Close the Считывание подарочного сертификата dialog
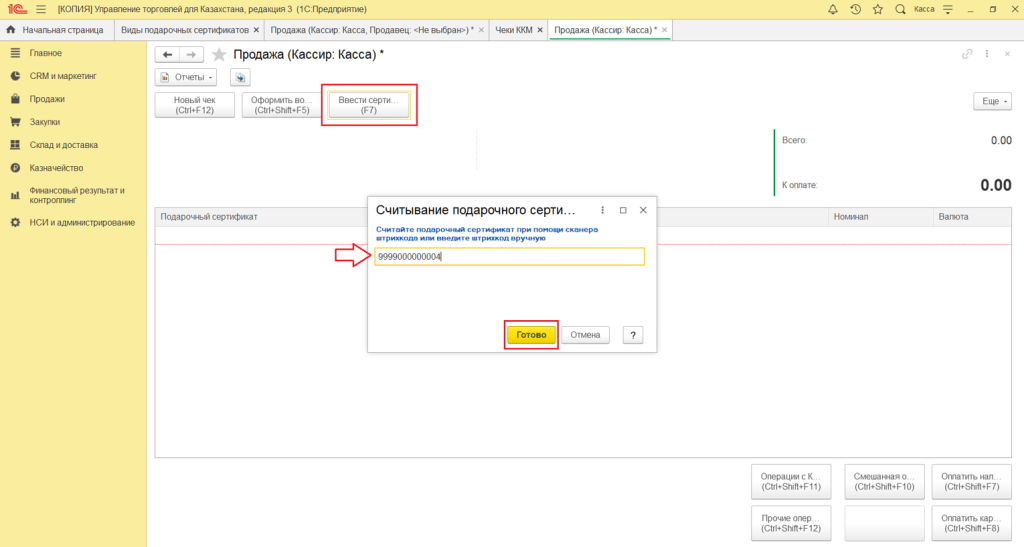 click(x=643, y=210)
